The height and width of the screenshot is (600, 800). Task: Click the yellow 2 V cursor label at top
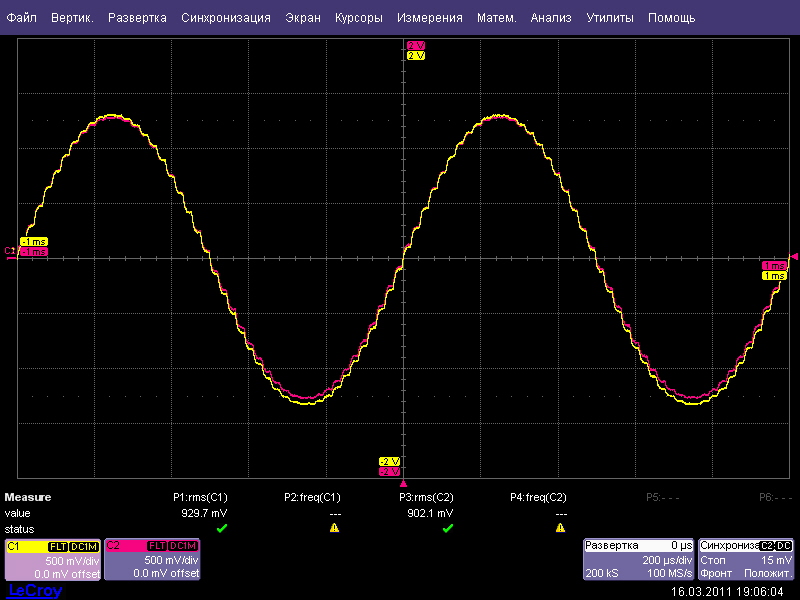[415, 56]
